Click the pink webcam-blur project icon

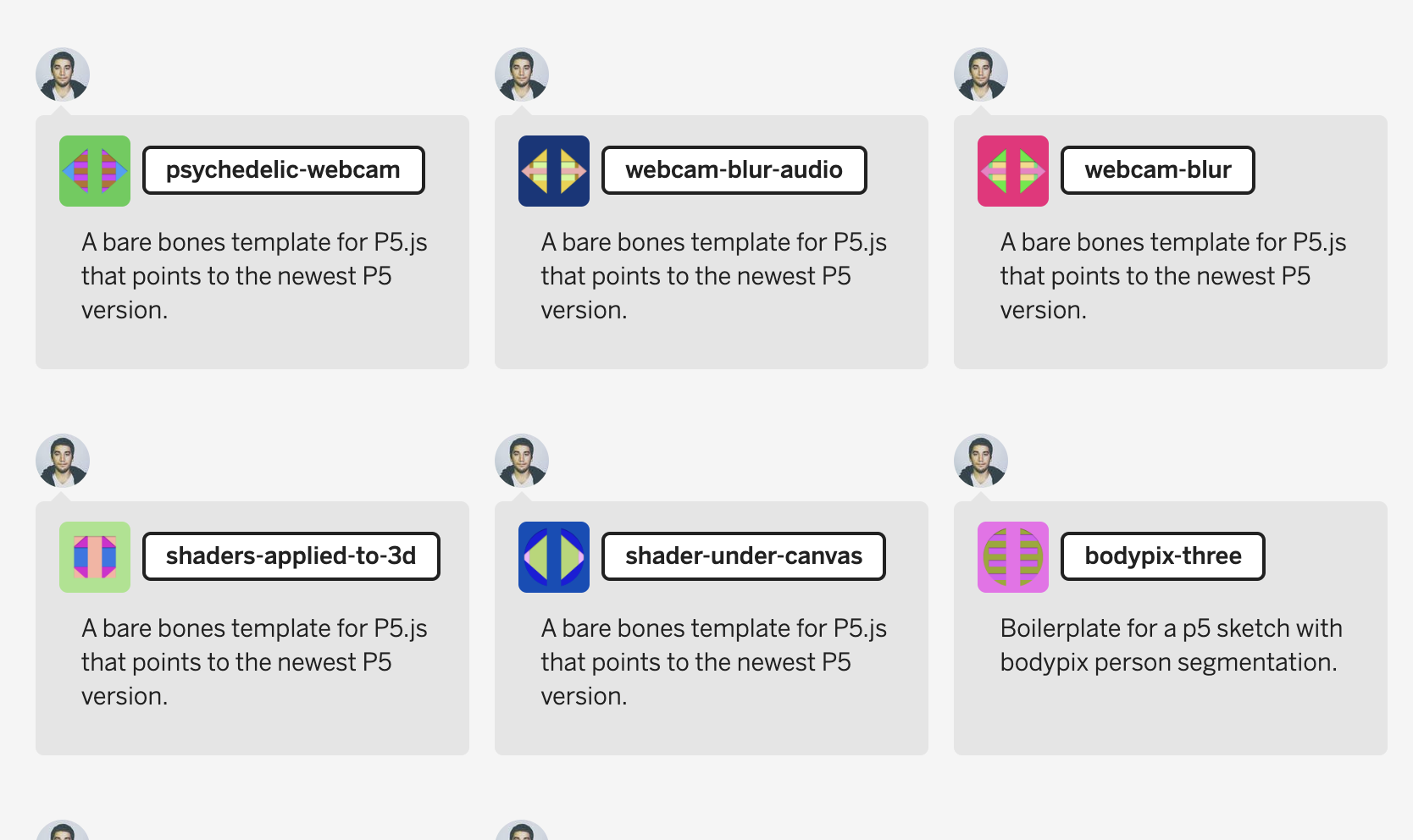(x=1013, y=170)
